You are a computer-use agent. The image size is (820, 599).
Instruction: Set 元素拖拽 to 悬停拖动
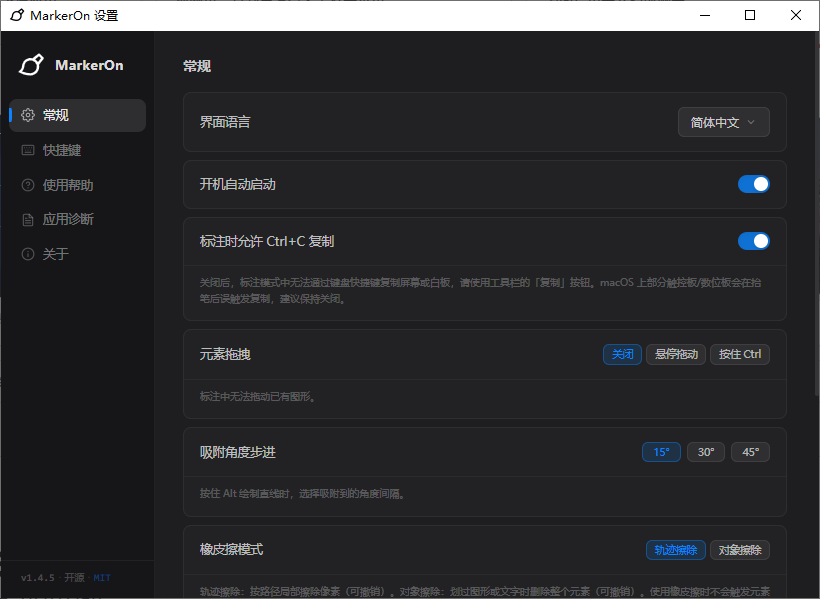[x=676, y=354]
